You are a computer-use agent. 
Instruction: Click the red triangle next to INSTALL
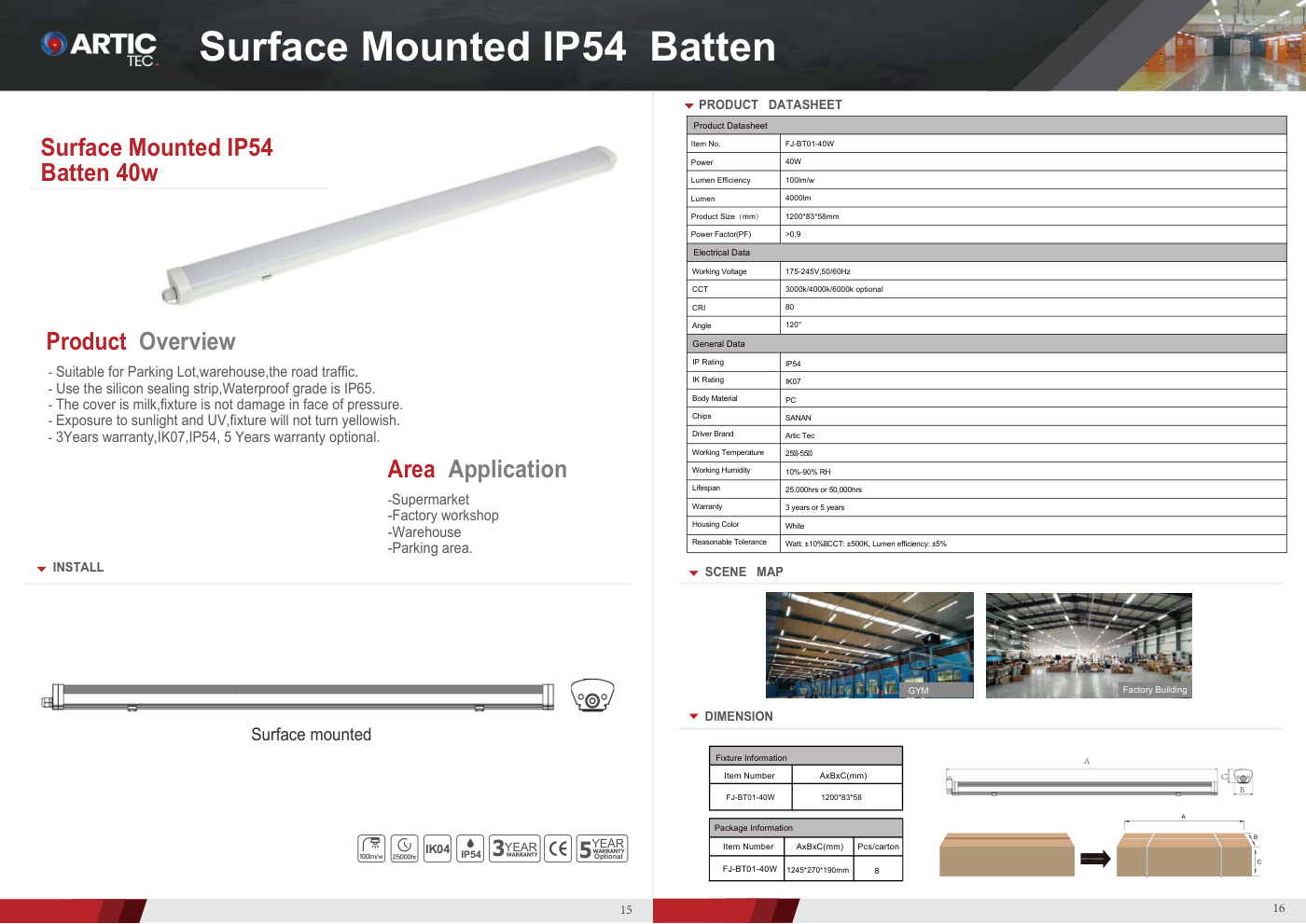(41, 569)
